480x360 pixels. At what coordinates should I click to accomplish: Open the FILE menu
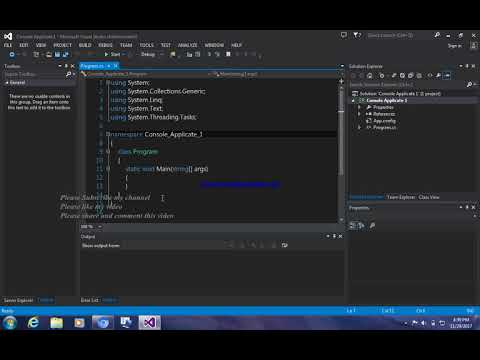pyautogui.click(x=8, y=45)
